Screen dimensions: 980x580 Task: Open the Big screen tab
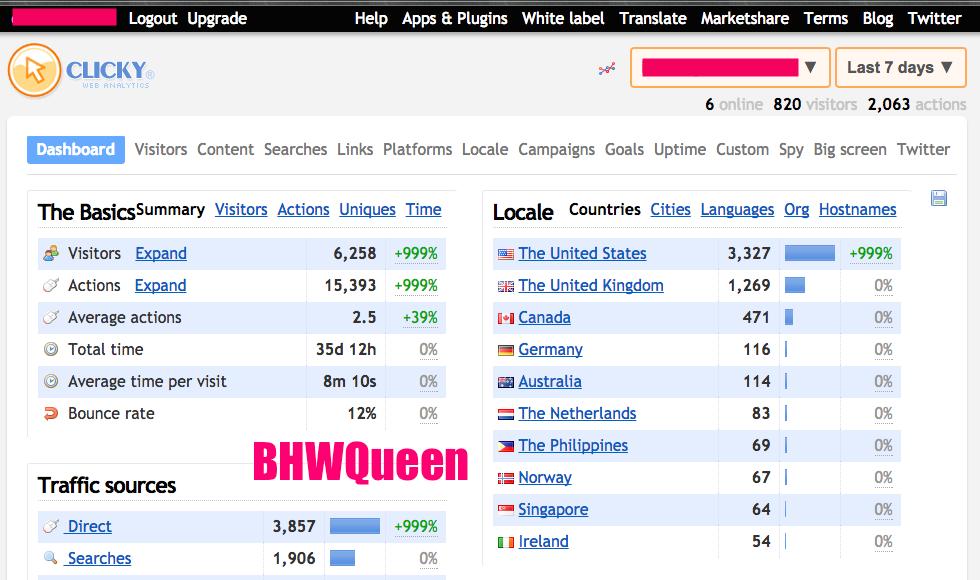(x=850, y=149)
